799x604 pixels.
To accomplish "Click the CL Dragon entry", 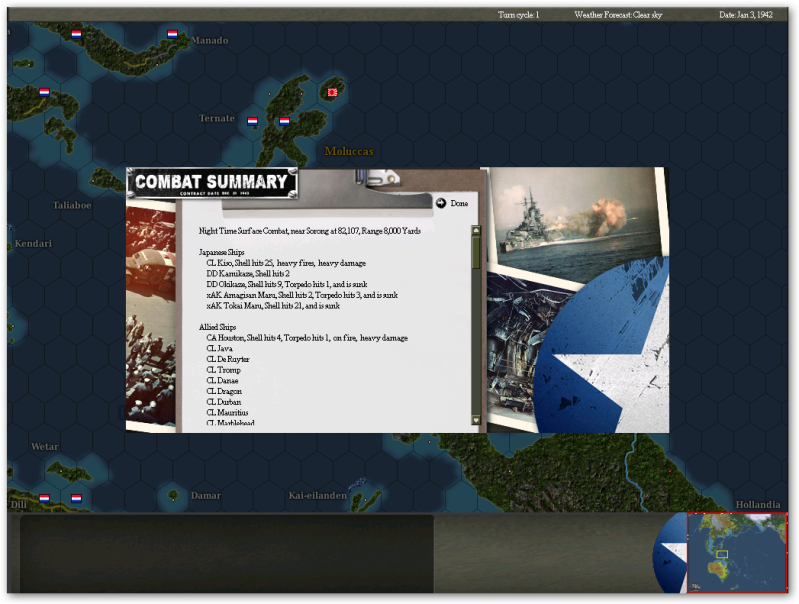I will point(224,391).
